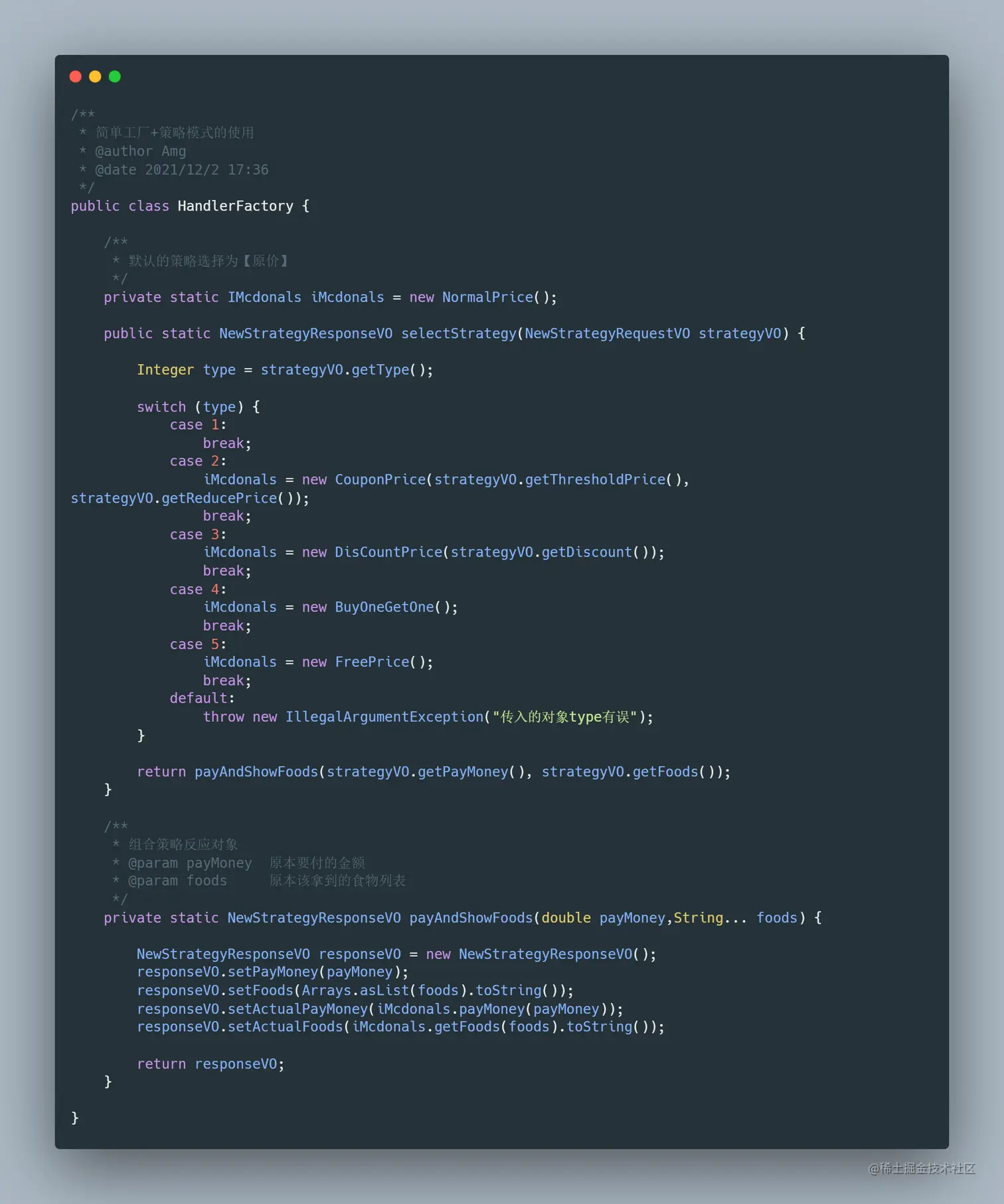1004x1204 pixels.
Task: Click 'Integer' in the type declaration
Action: [x=165, y=370]
